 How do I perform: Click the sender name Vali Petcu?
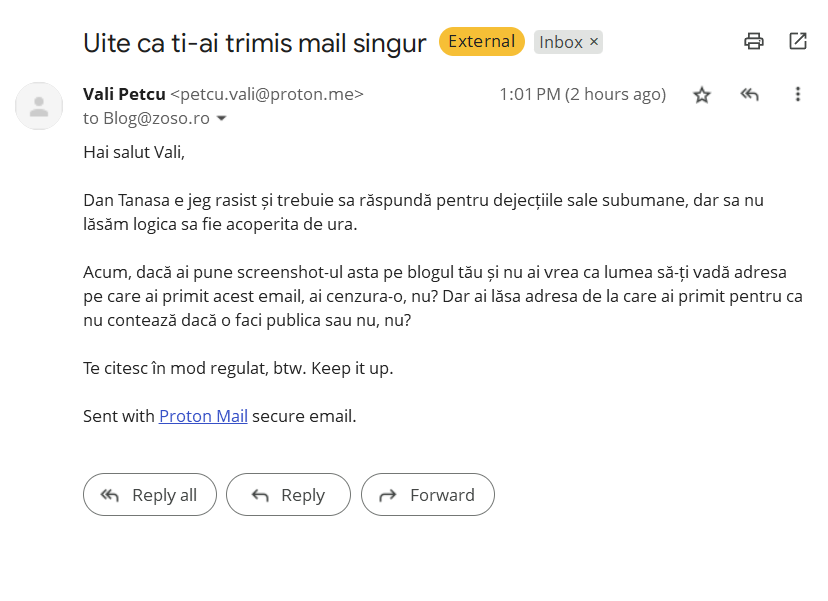124,94
